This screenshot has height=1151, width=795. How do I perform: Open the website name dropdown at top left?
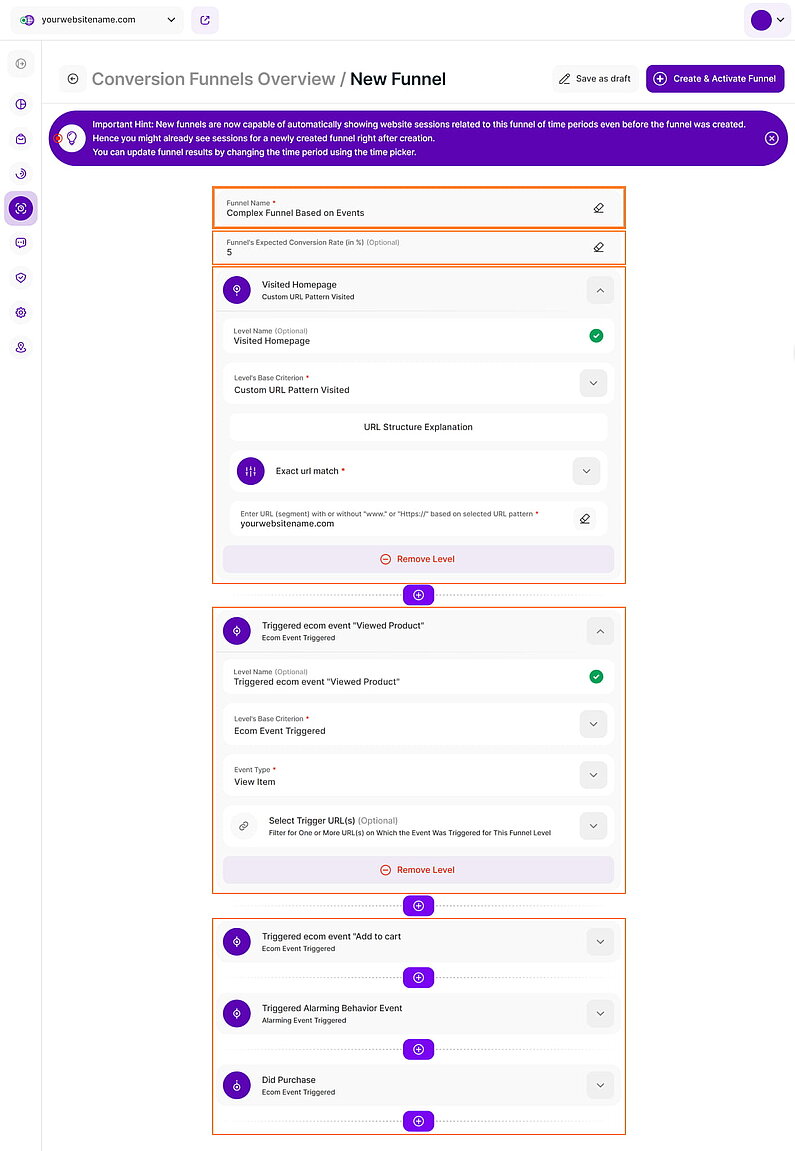95,20
